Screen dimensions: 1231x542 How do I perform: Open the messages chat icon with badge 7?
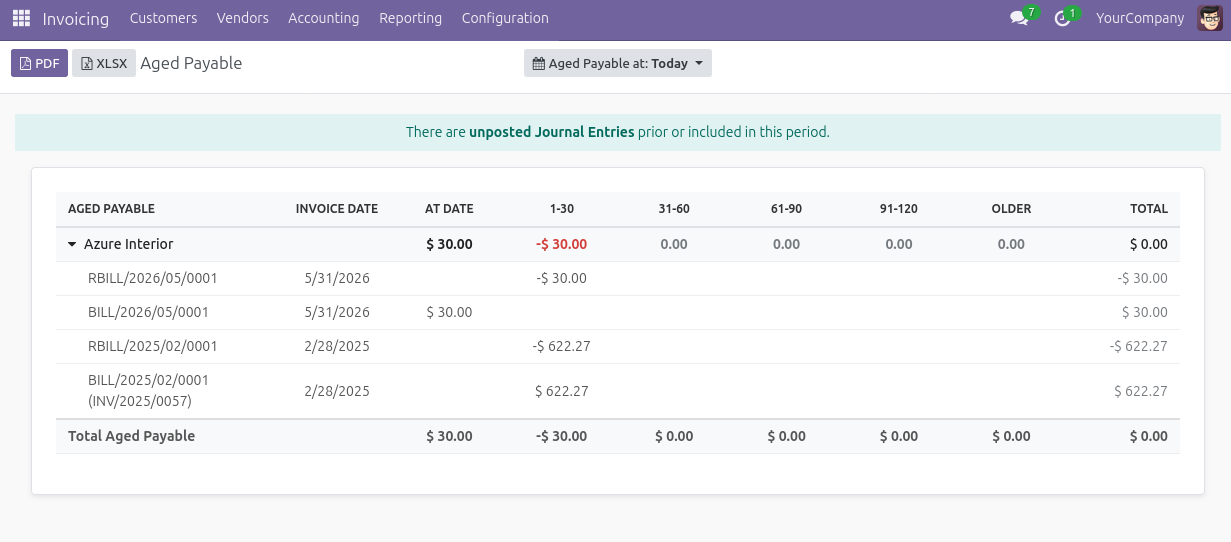point(1020,18)
